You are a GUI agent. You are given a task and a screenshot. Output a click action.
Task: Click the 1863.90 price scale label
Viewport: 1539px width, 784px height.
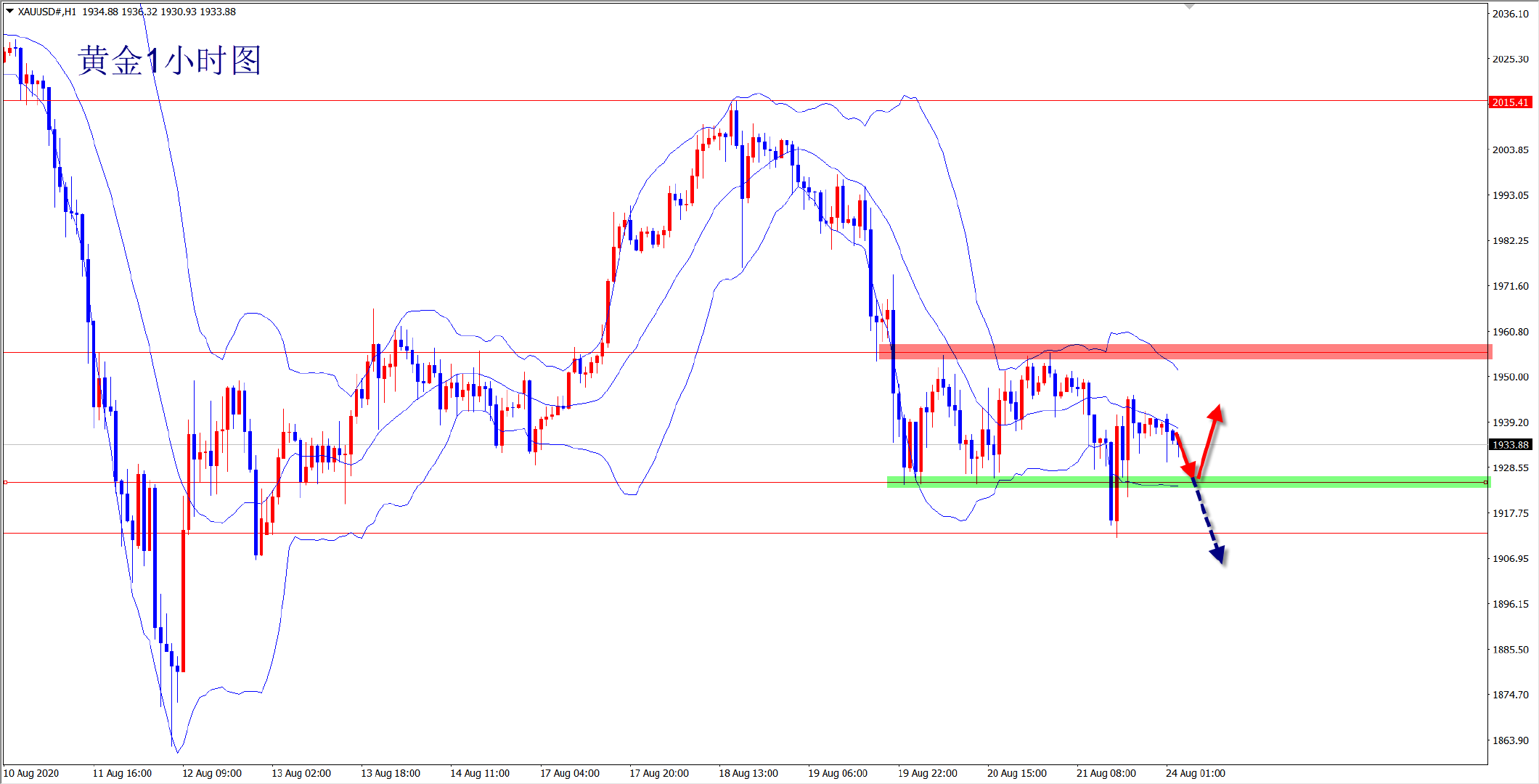click(1510, 740)
